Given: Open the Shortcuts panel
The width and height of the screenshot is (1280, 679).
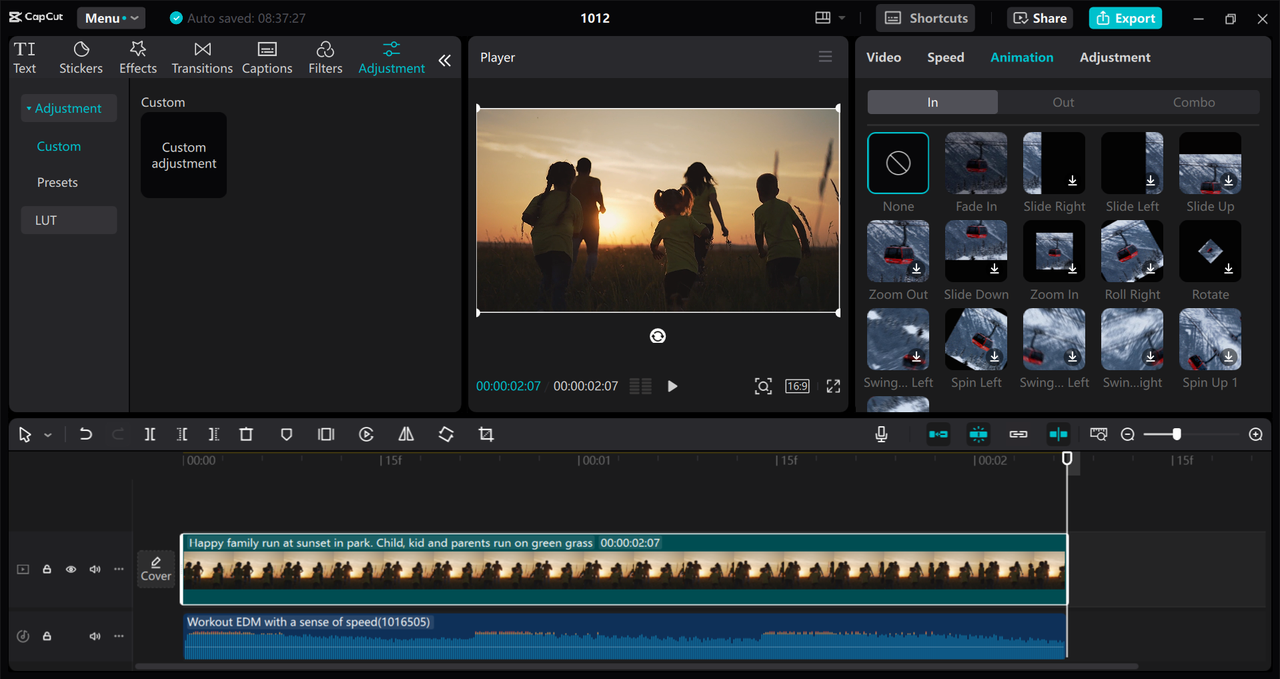Looking at the screenshot, I should pos(926,18).
